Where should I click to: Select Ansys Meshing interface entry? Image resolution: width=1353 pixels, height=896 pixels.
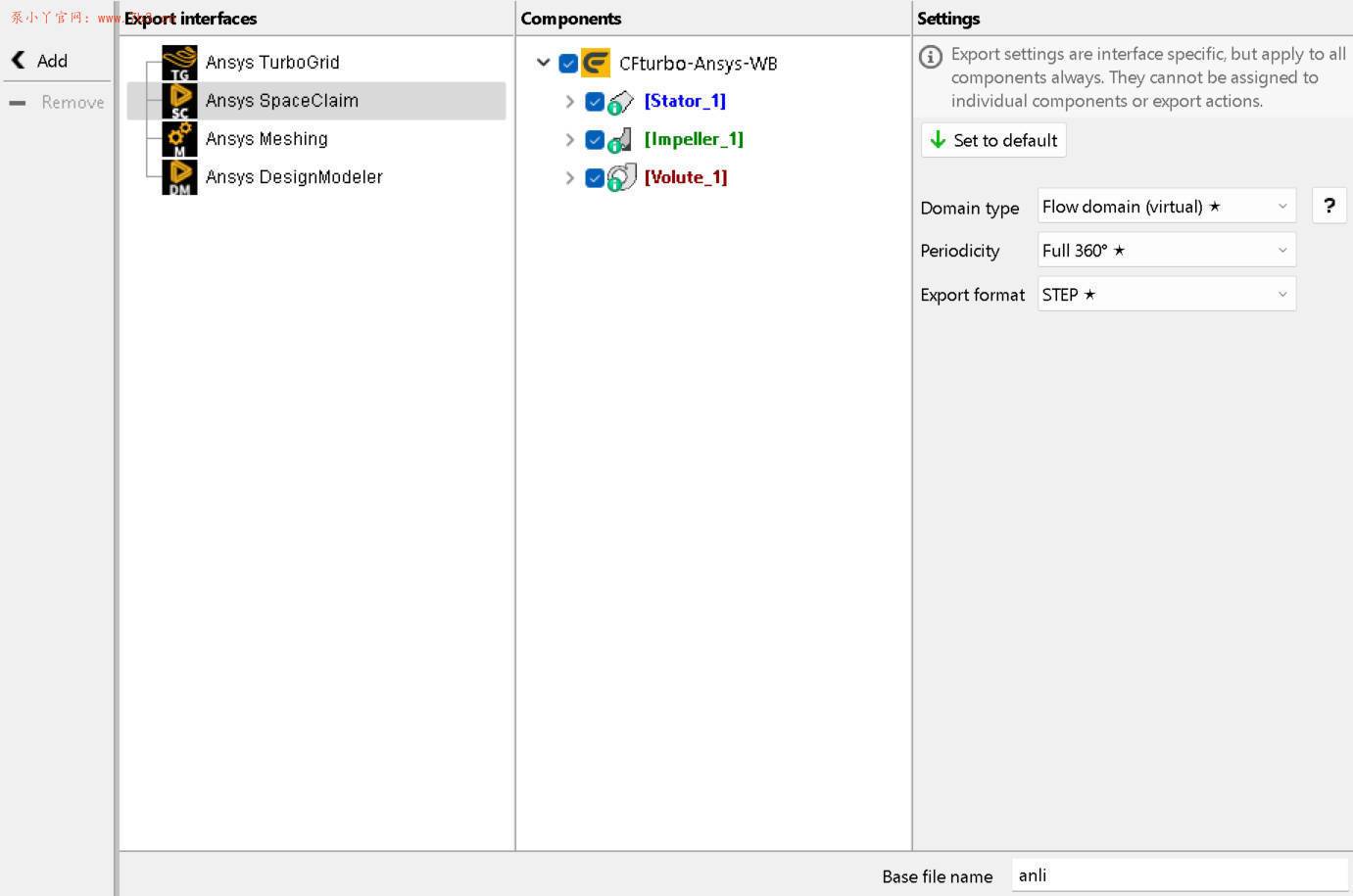click(266, 139)
